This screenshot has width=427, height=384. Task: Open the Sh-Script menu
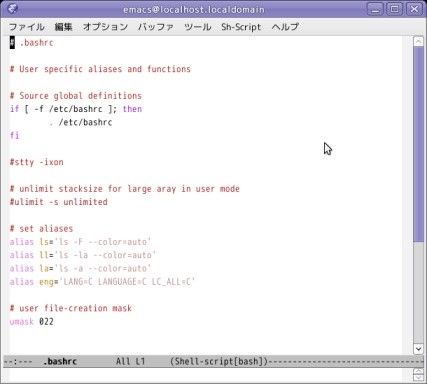pyautogui.click(x=241, y=27)
